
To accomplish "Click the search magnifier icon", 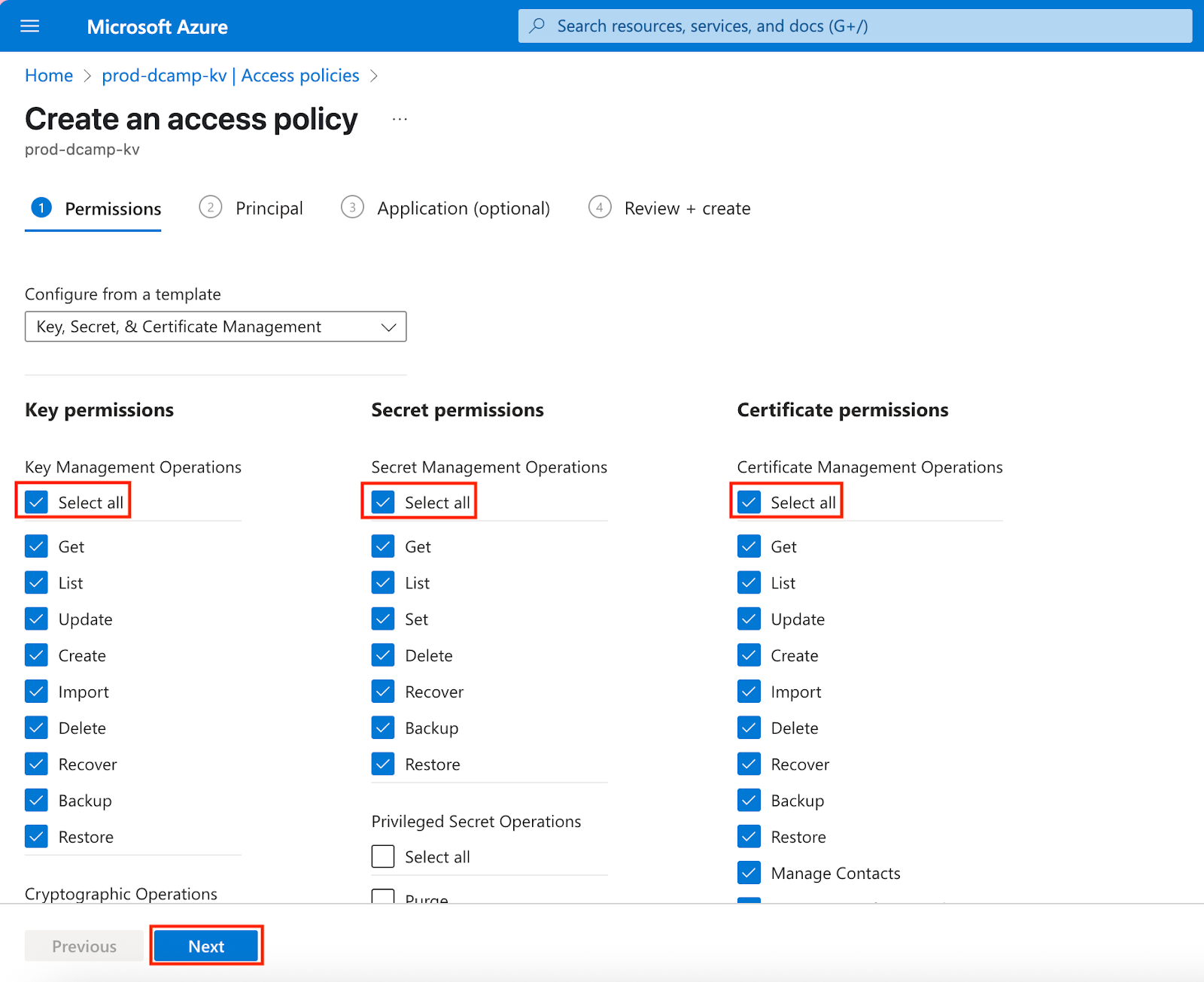I will pyautogui.click(x=537, y=26).
